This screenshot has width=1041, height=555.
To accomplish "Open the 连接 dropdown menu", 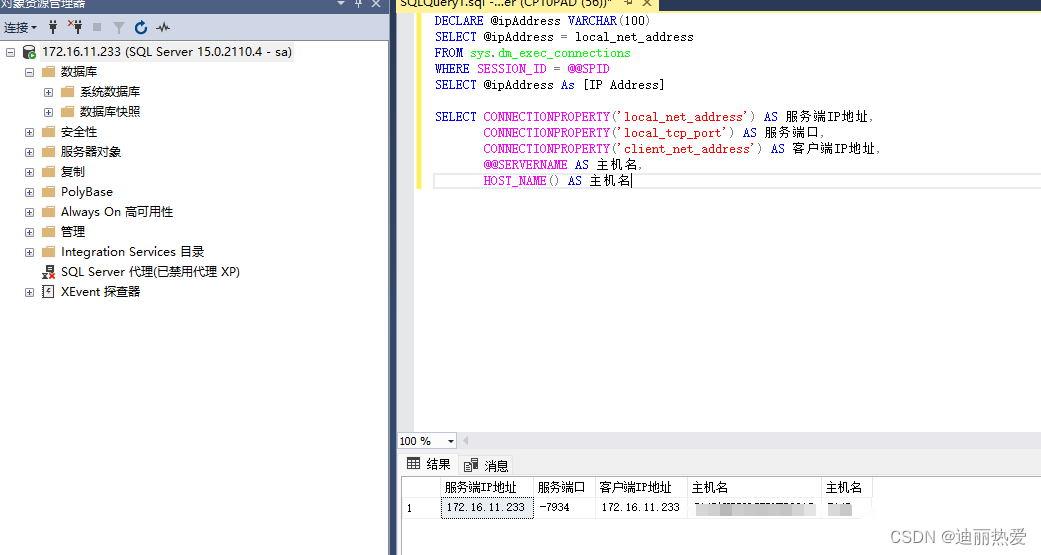I will click(x=20, y=27).
